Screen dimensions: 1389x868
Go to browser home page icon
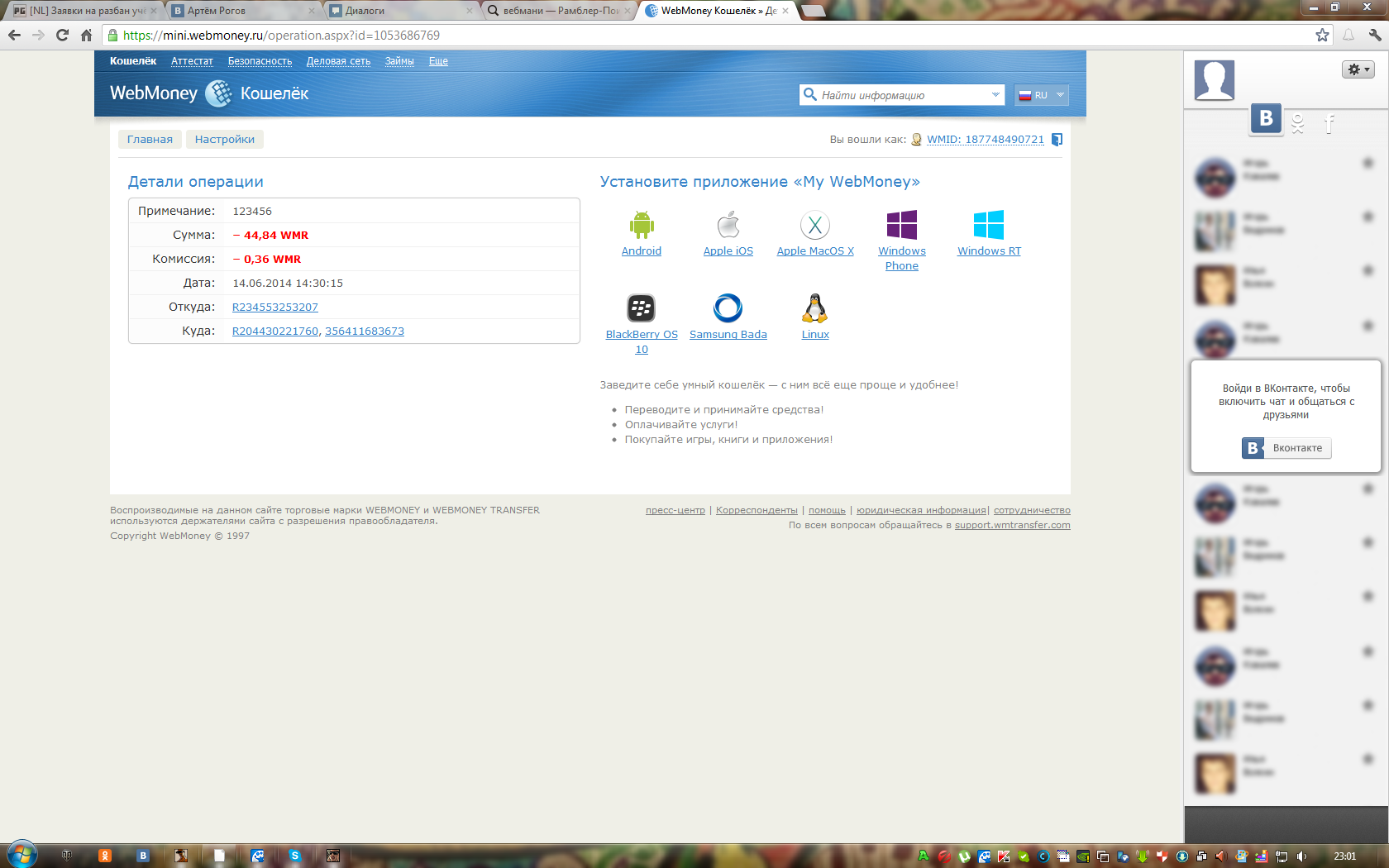tap(86, 35)
